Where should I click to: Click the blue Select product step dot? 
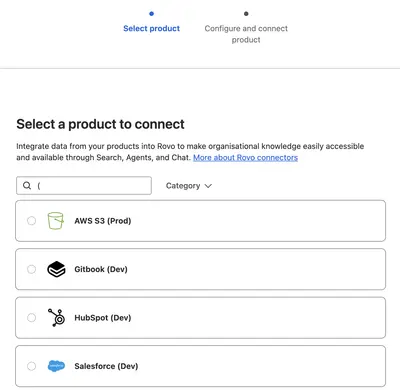click(x=152, y=14)
